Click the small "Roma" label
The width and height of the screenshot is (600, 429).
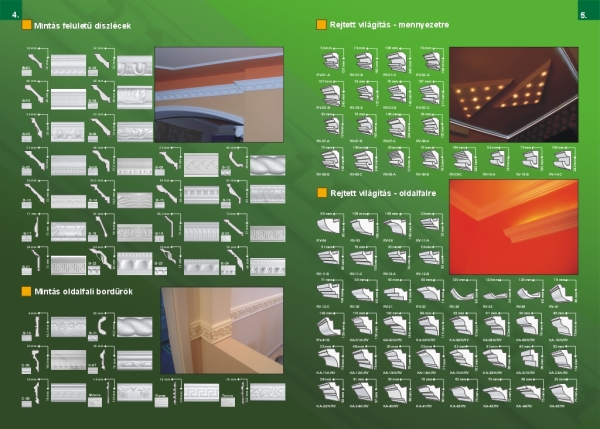160,397
